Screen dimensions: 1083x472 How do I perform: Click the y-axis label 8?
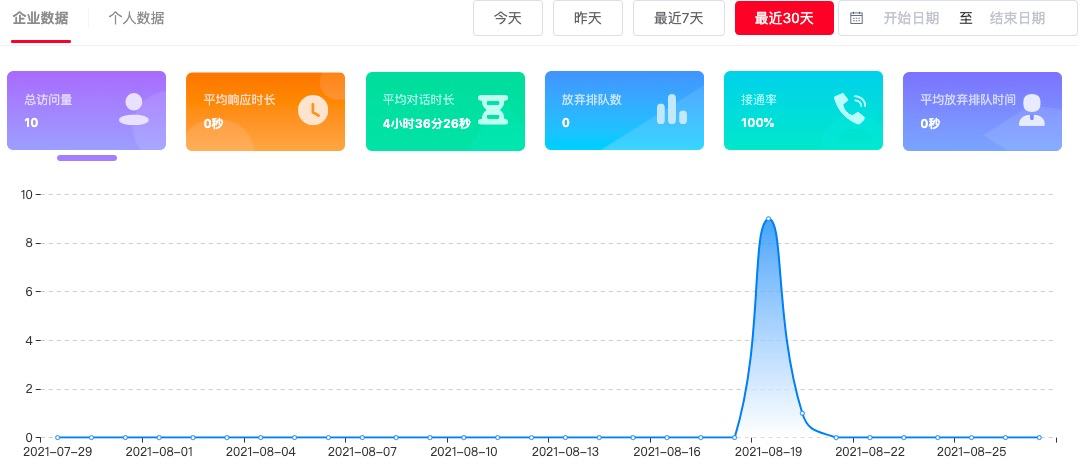tap(30, 243)
